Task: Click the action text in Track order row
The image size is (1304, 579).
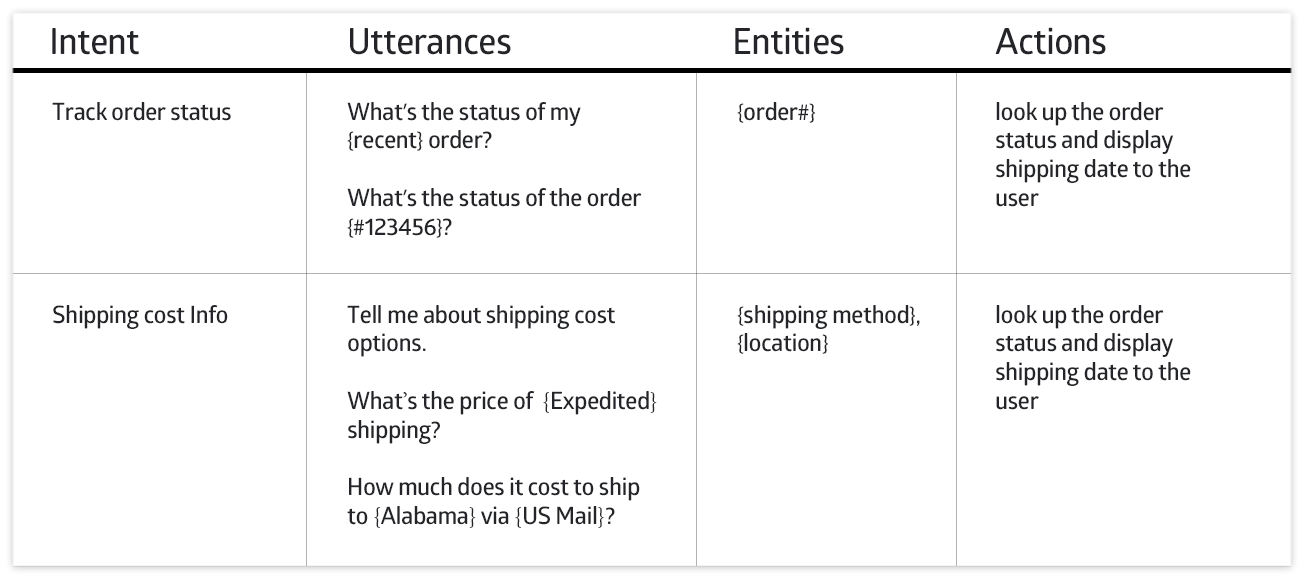Action: pyautogui.click(x=1092, y=155)
